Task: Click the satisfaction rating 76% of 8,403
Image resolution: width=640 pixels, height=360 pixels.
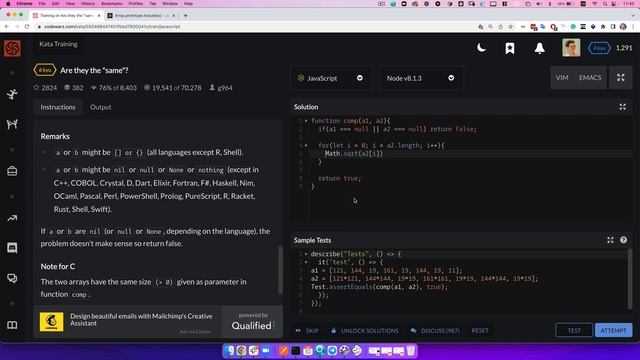Action: click(x=114, y=88)
